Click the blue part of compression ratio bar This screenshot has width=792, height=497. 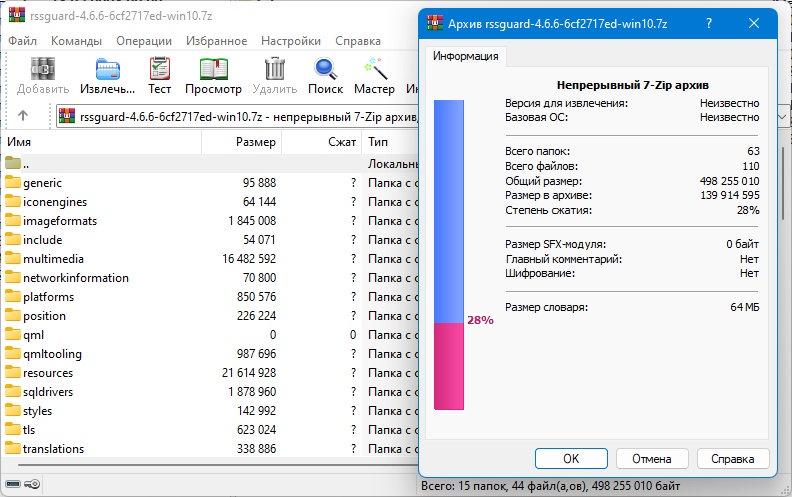pos(449,211)
